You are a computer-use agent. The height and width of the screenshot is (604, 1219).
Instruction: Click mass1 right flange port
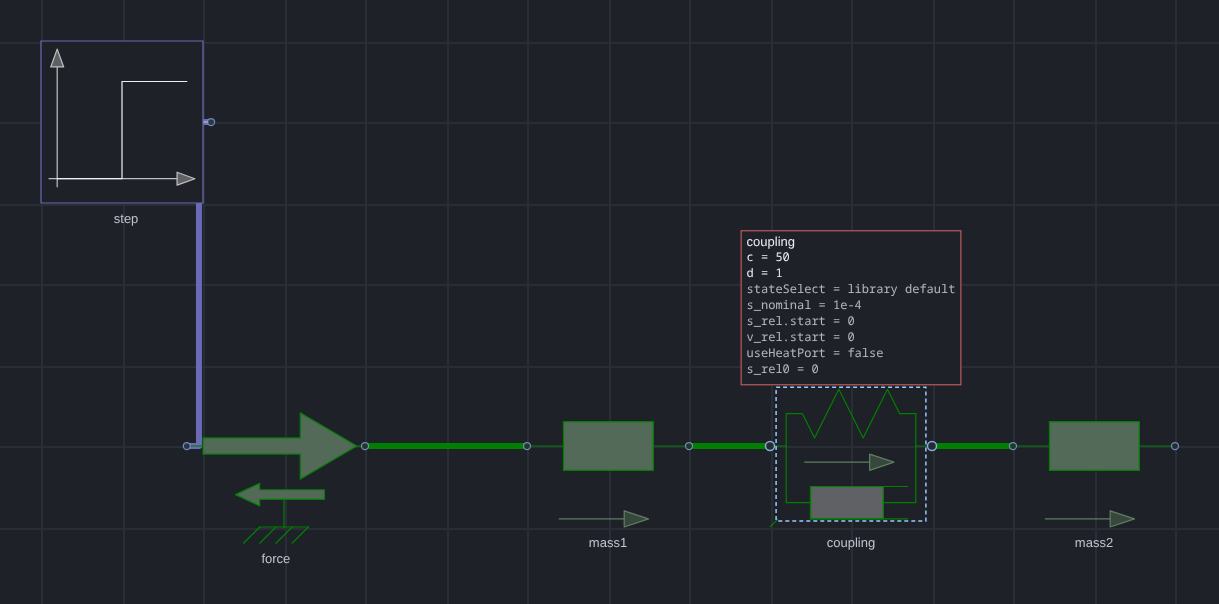coord(689,446)
